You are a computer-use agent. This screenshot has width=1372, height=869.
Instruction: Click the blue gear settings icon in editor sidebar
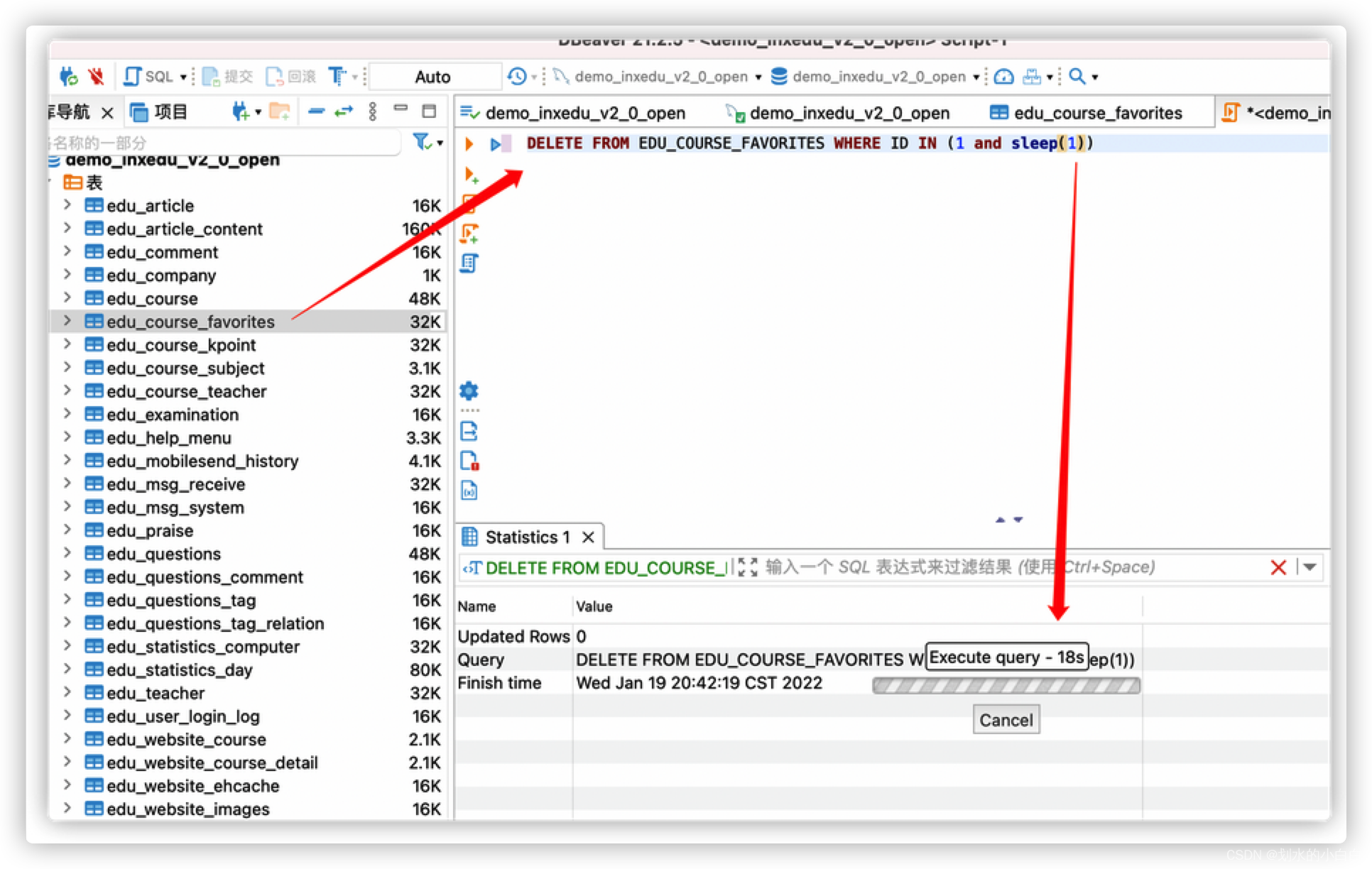pyautogui.click(x=469, y=390)
